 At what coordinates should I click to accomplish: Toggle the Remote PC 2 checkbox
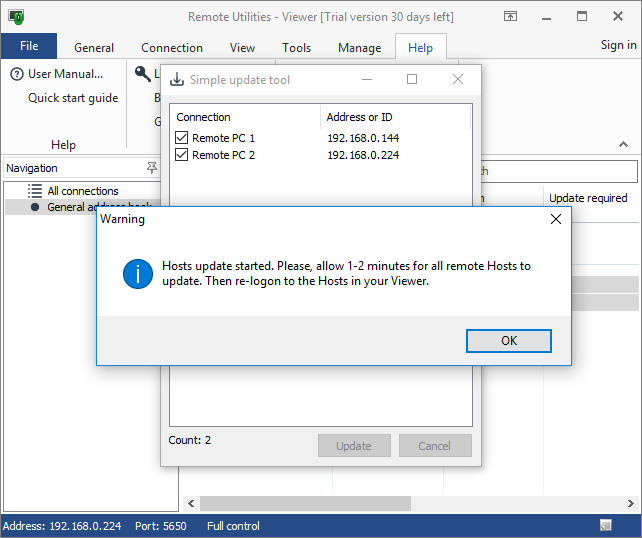click(x=181, y=155)
